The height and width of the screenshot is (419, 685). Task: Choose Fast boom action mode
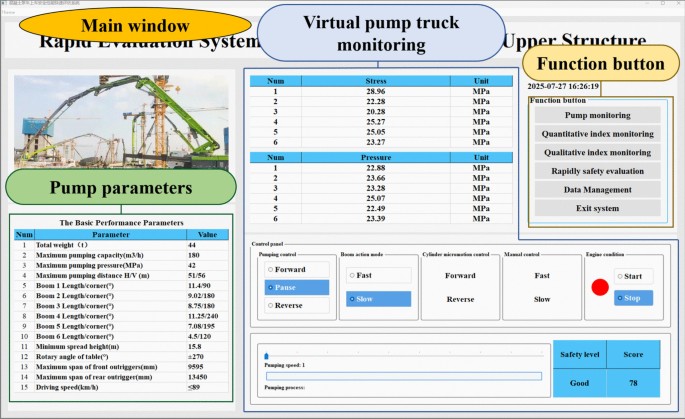378,275
